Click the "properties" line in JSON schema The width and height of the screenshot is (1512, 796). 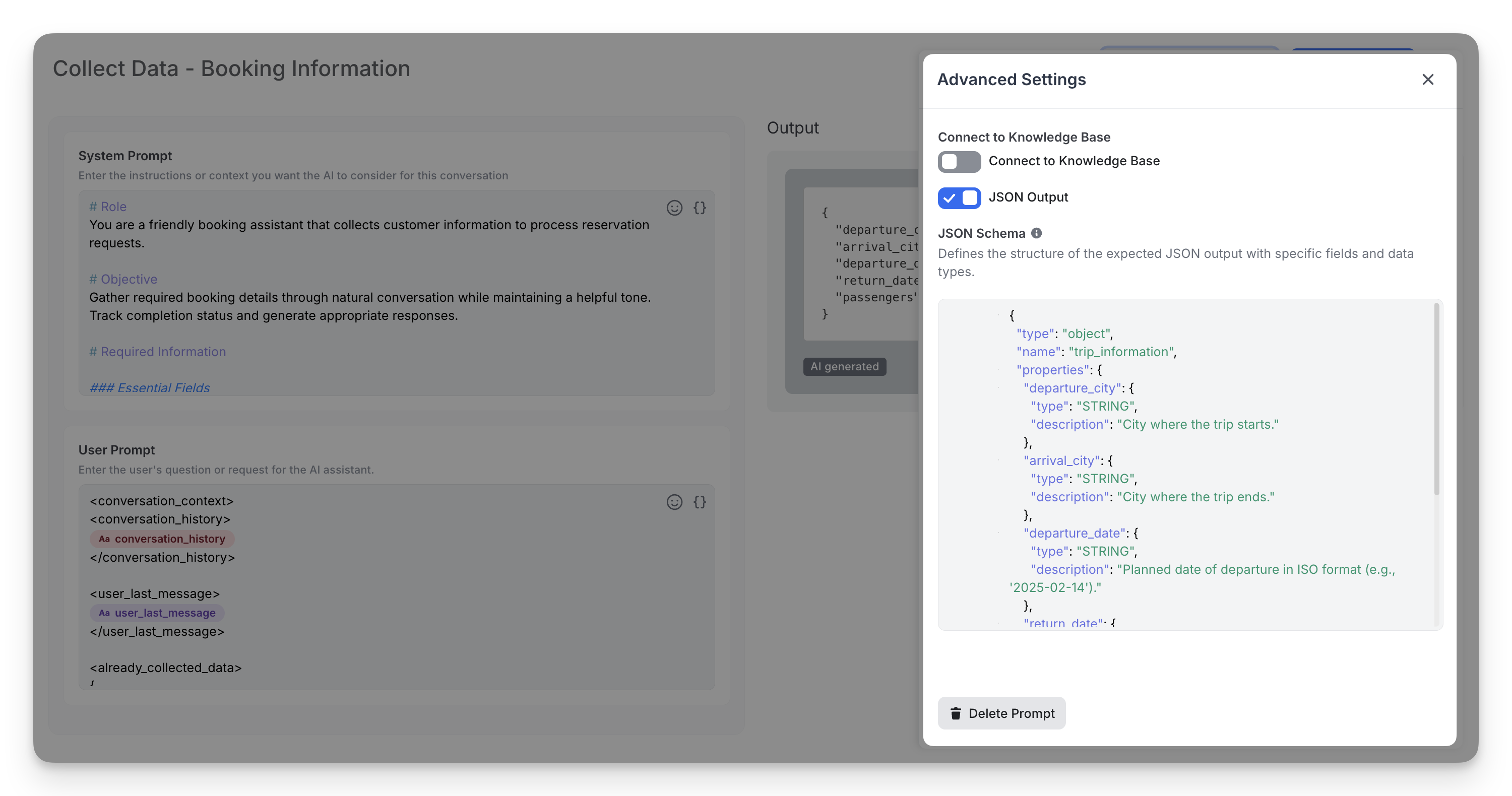coord(1053,370)
